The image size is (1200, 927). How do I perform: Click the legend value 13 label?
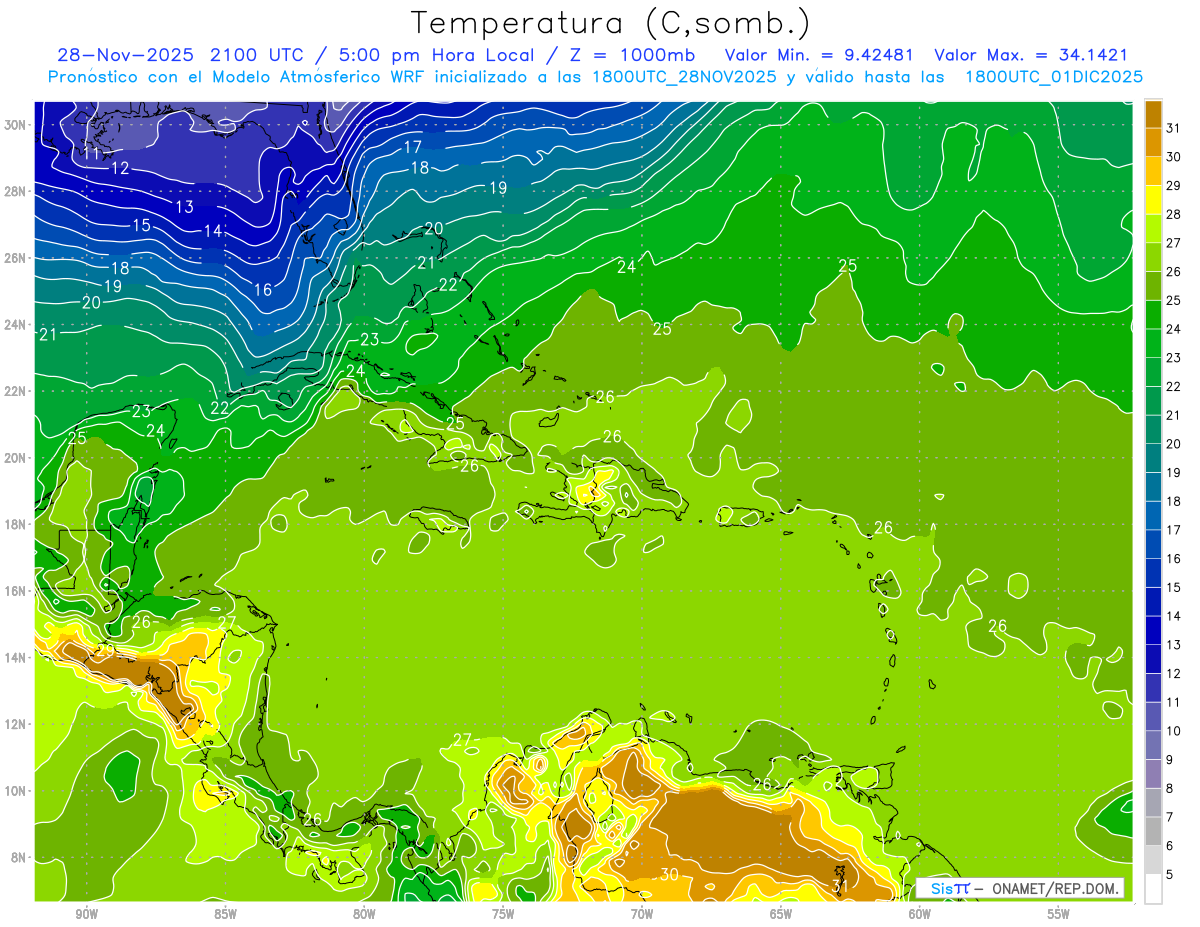pyautogui.click(x=1173, y=645)
